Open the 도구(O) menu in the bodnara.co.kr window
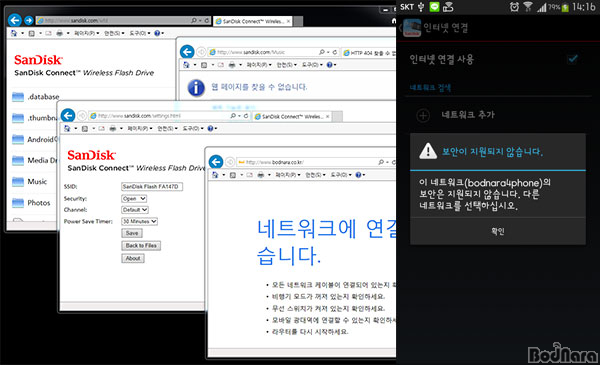The height and width of the screenshot is (365, 600). click(x=341, y=175)
